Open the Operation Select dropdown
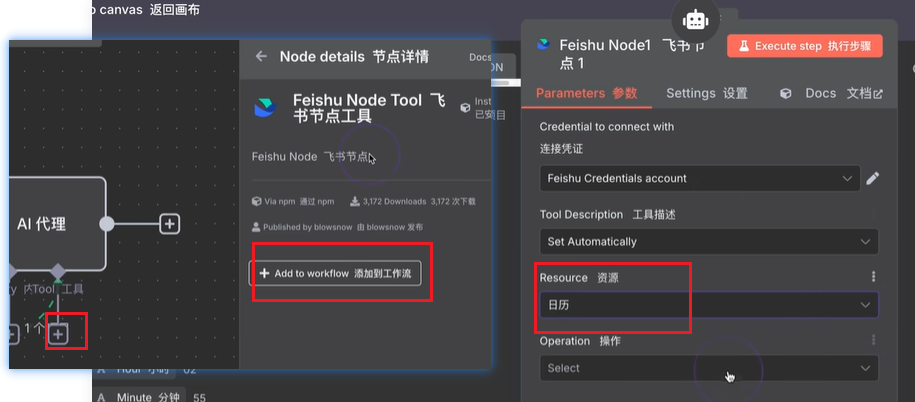This screenshot has width=915, height=402. (x=709, y=368)
